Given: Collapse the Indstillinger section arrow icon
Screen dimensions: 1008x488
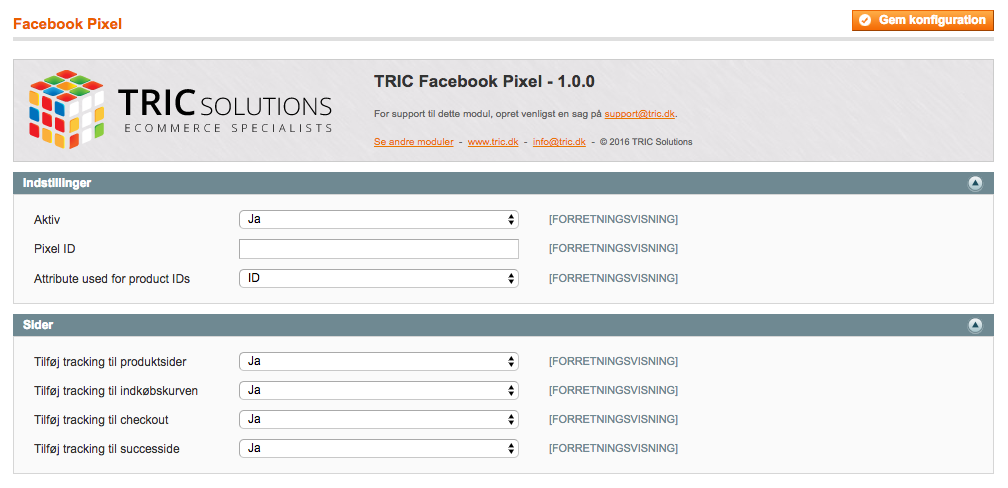Looking at the screenshot, I should coord(975,183).
